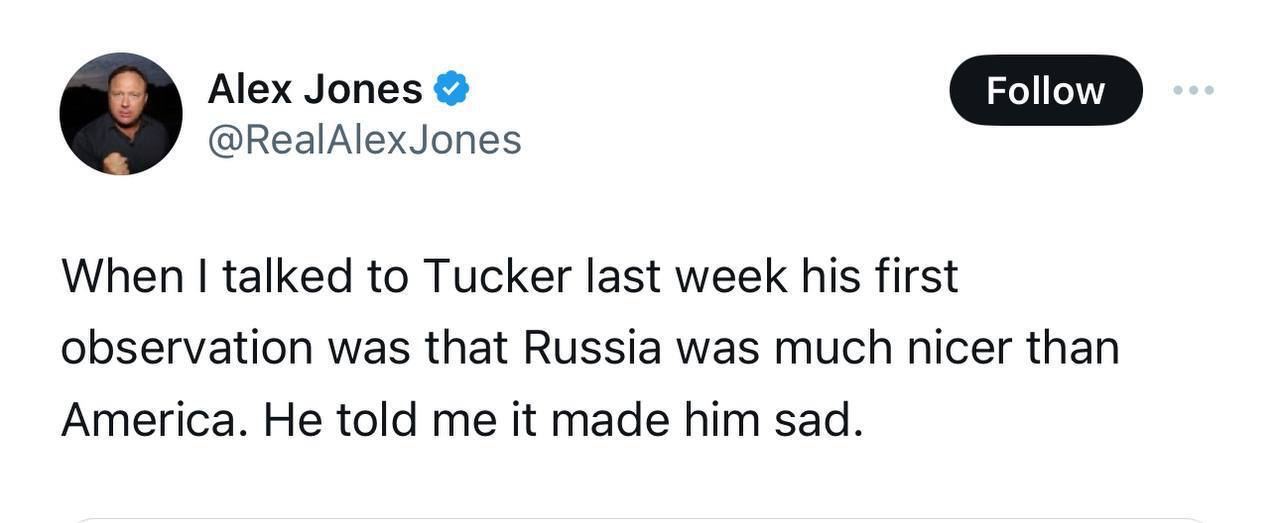The height and width of the screenshot is (523, 1280).
Task: Open the Alex Jones display name link
Action: pos(314,90)
